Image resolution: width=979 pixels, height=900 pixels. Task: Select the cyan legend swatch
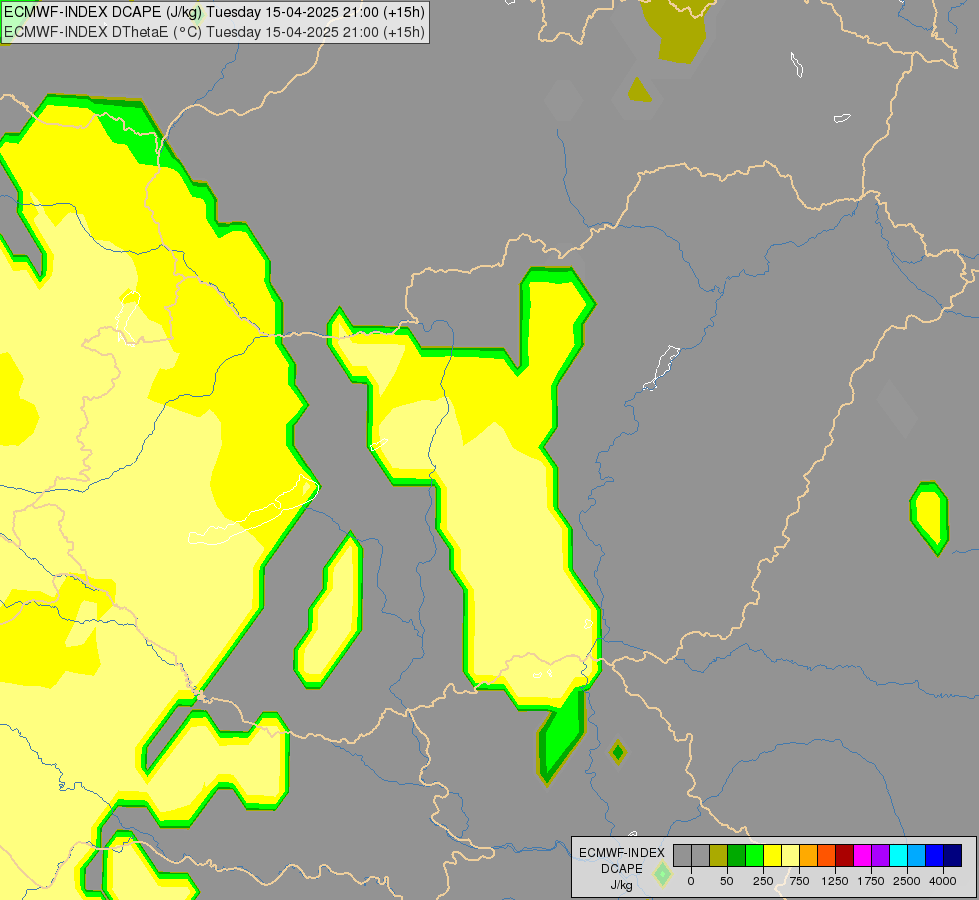click(899, 856)
